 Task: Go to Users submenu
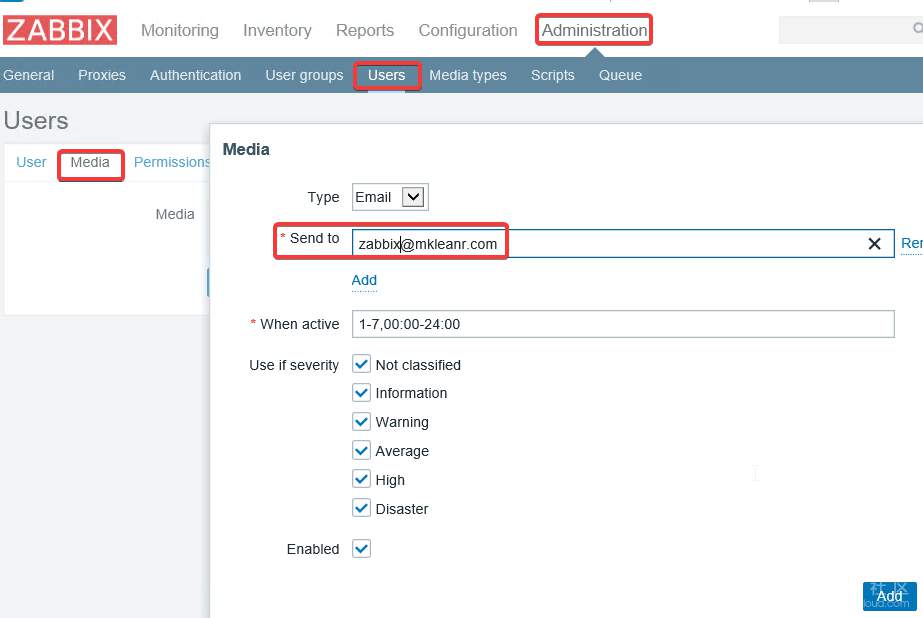click(386, 75)
